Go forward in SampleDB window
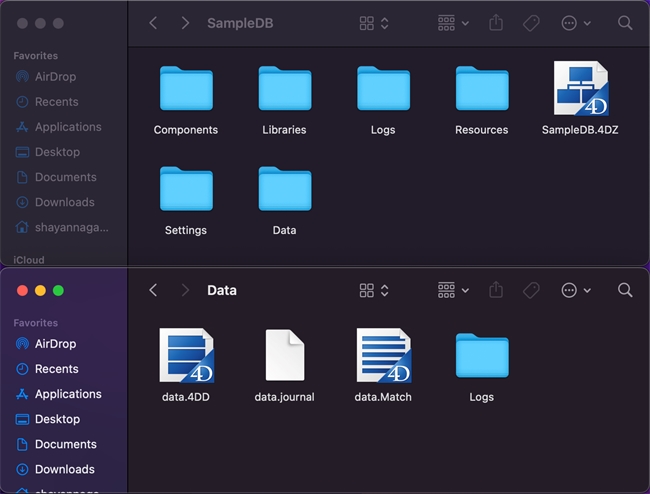The image size is (650, 494). click(x=185, y=23)
